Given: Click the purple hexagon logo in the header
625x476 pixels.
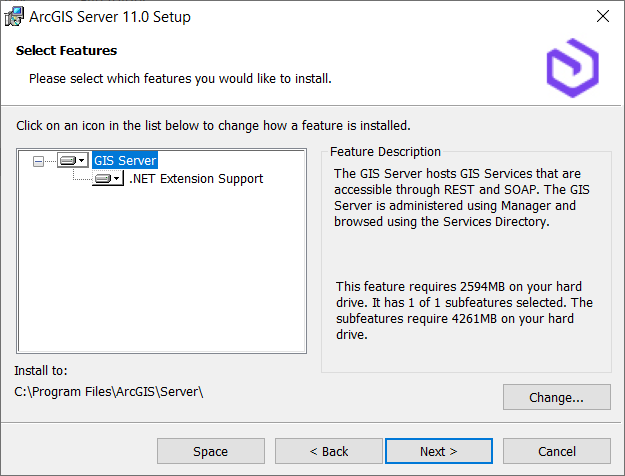Looking at the screenshot, I should coord(572,67).
